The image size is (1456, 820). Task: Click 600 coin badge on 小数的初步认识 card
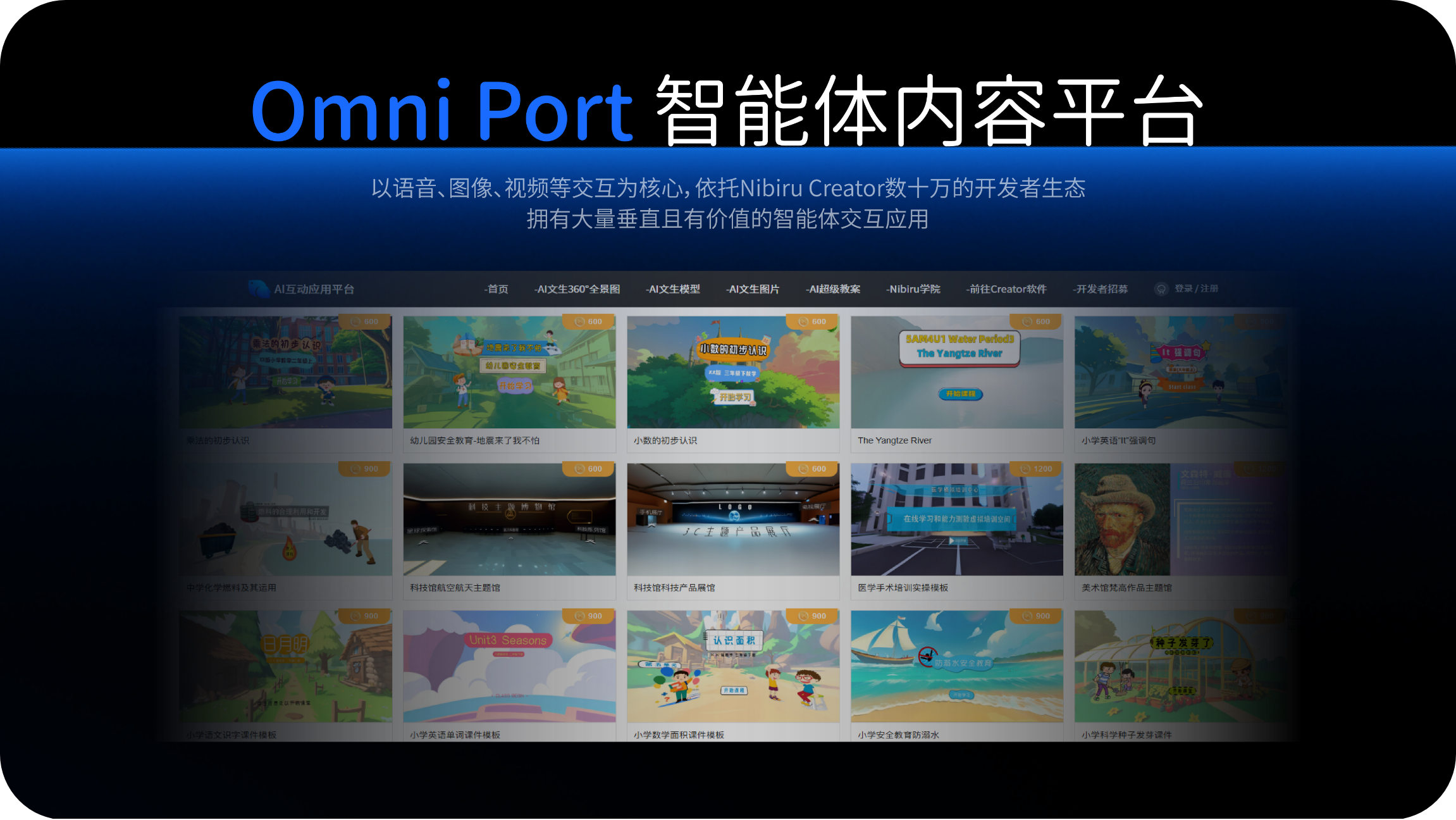click(x=813, y=321)
